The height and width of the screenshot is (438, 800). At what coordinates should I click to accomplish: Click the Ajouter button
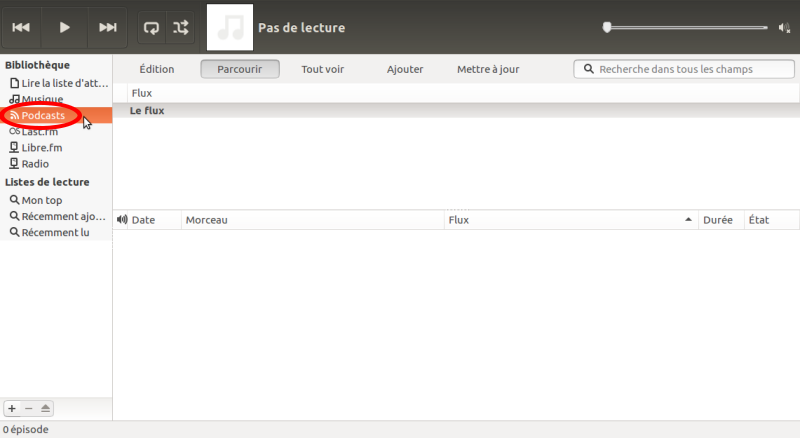tap(405, 69)
